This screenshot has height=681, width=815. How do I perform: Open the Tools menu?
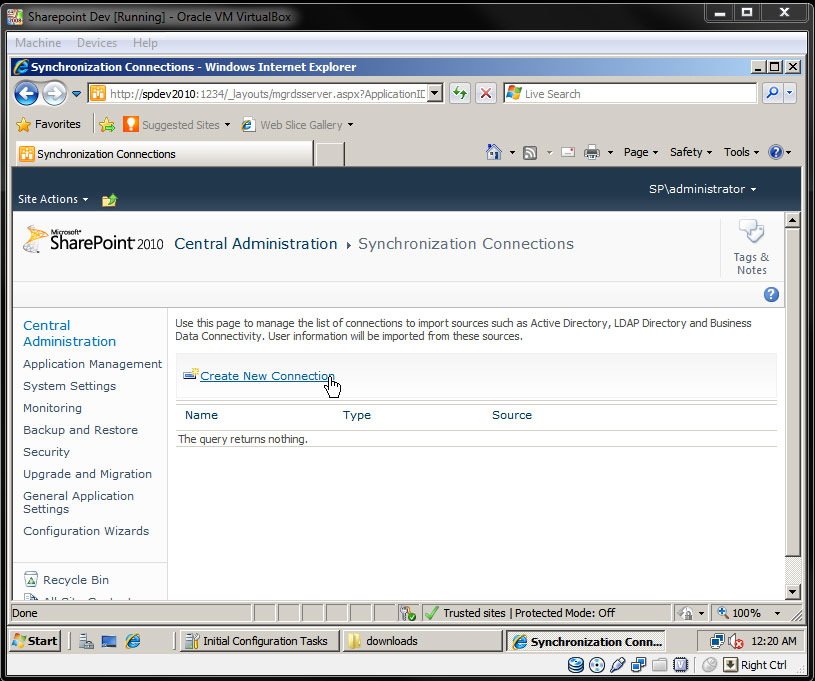(x=741, y=152)
